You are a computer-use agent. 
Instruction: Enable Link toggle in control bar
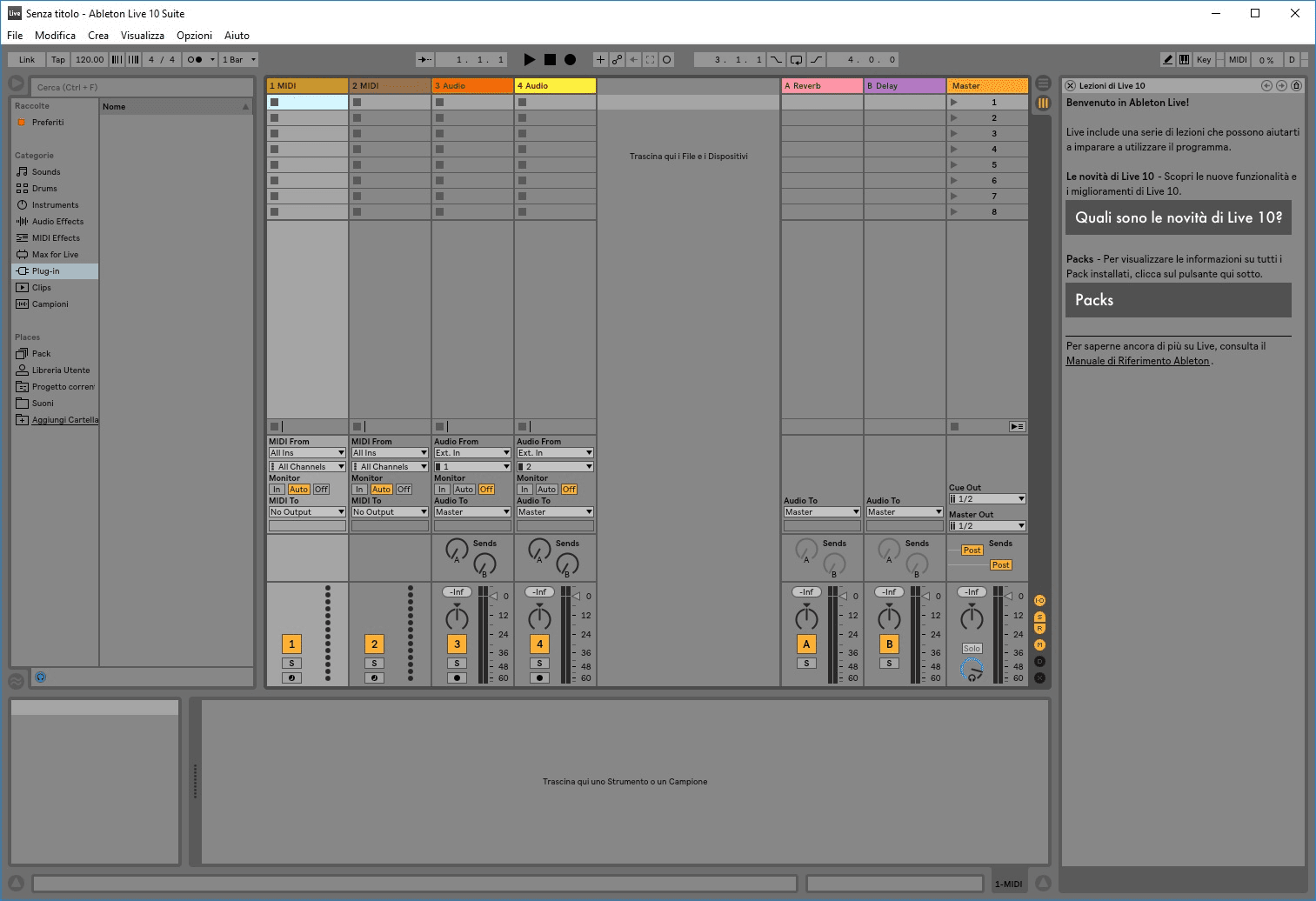click(x=27, y=60)
